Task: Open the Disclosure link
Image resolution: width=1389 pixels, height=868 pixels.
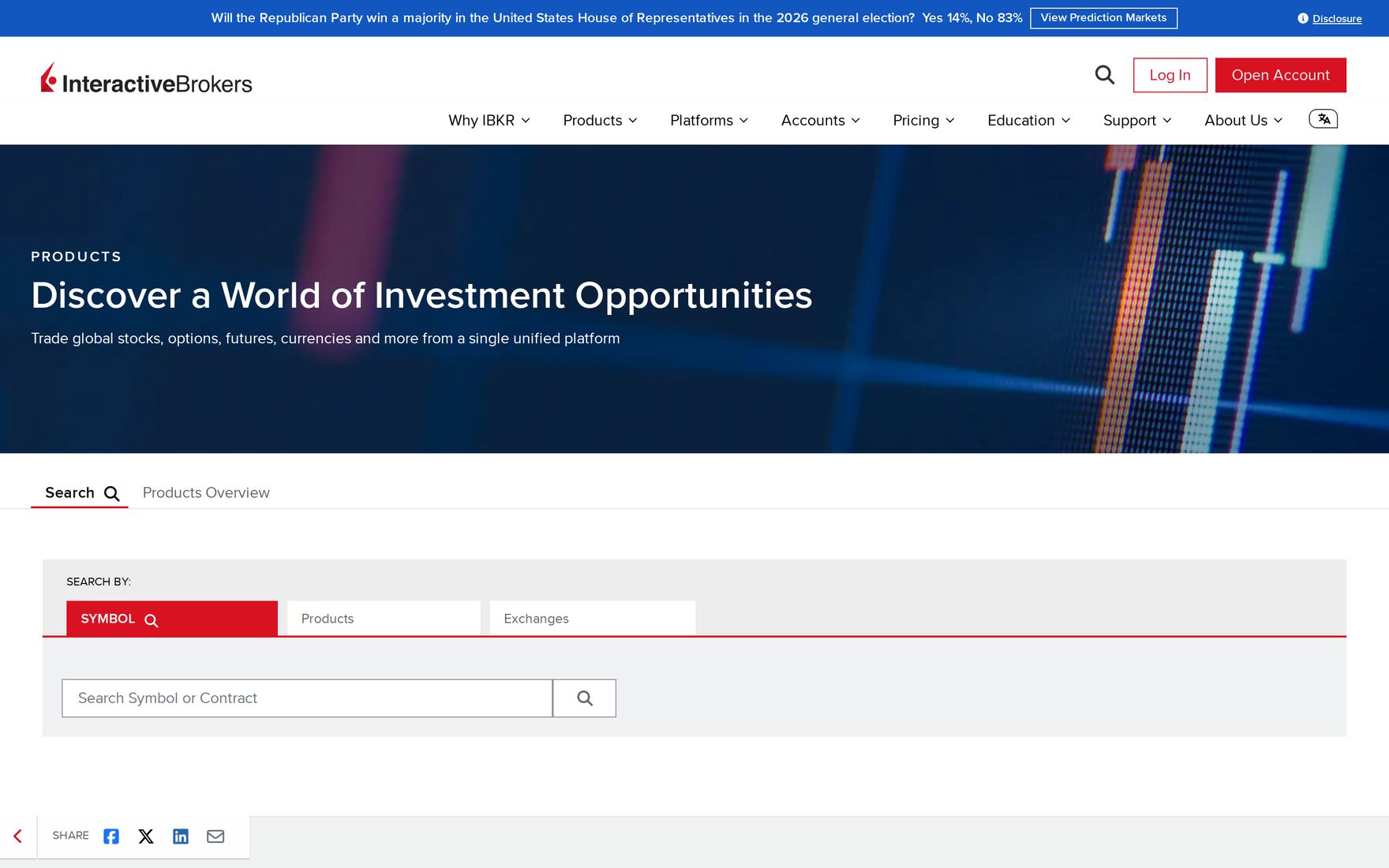Action: tap(1337, 19)
